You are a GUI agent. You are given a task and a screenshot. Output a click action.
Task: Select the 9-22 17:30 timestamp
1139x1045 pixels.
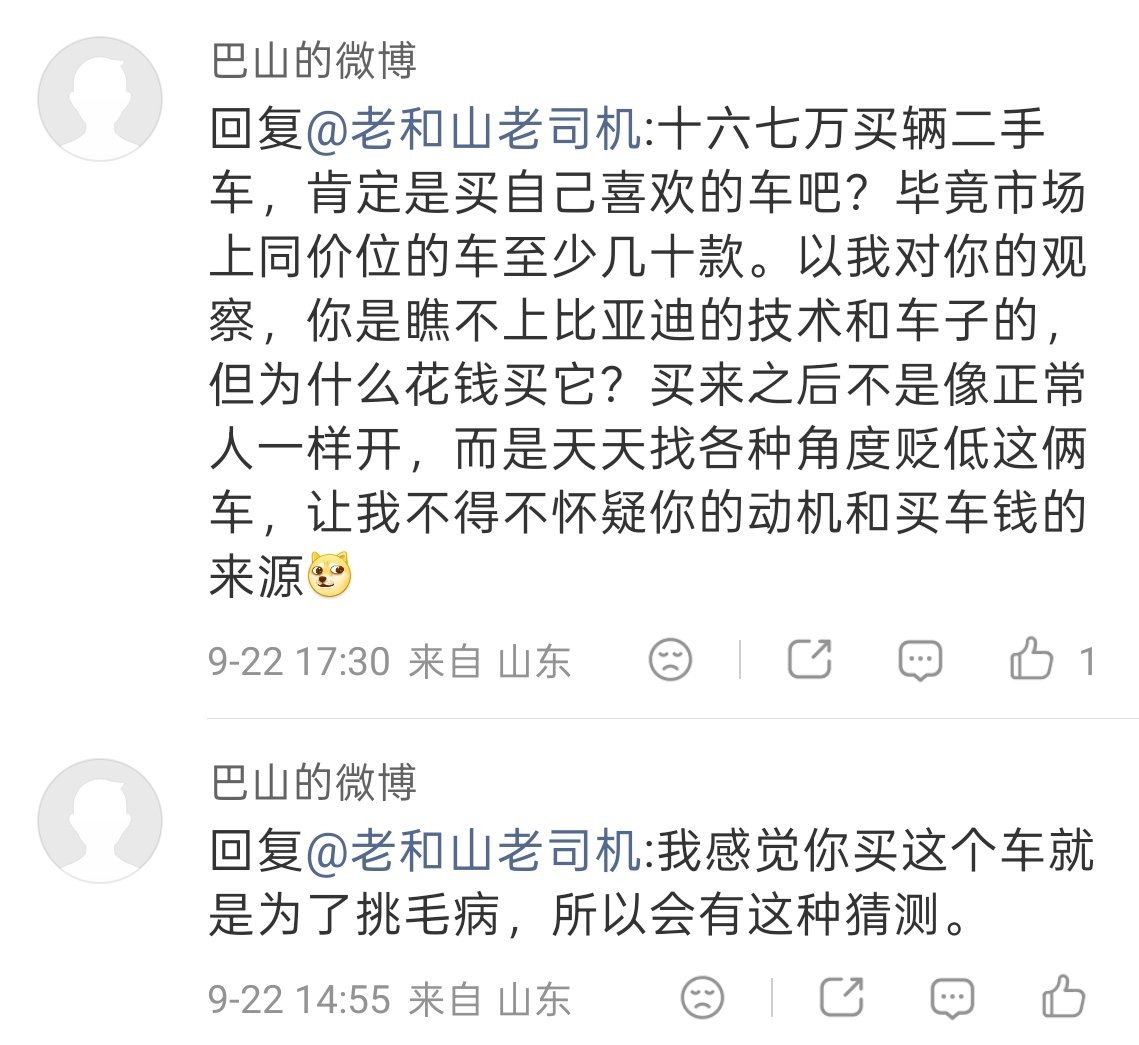pos(299,661)
